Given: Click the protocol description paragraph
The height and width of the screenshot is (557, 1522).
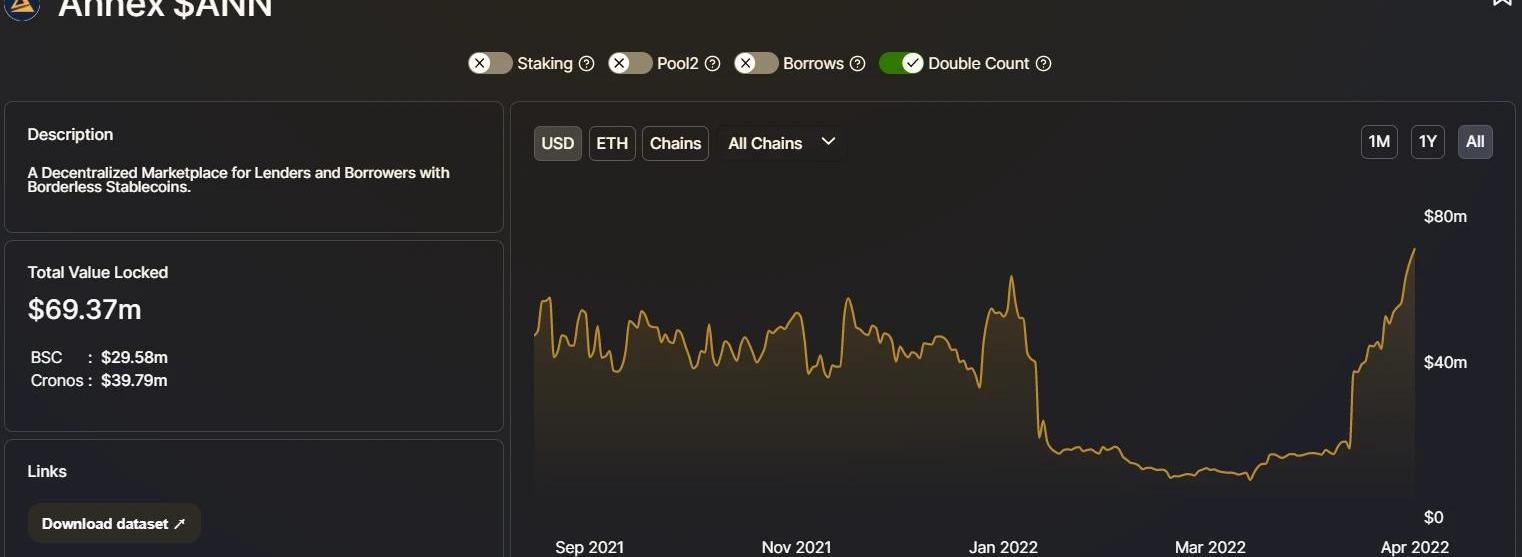Looking at the screenshot, I should [x=238, y=180].
